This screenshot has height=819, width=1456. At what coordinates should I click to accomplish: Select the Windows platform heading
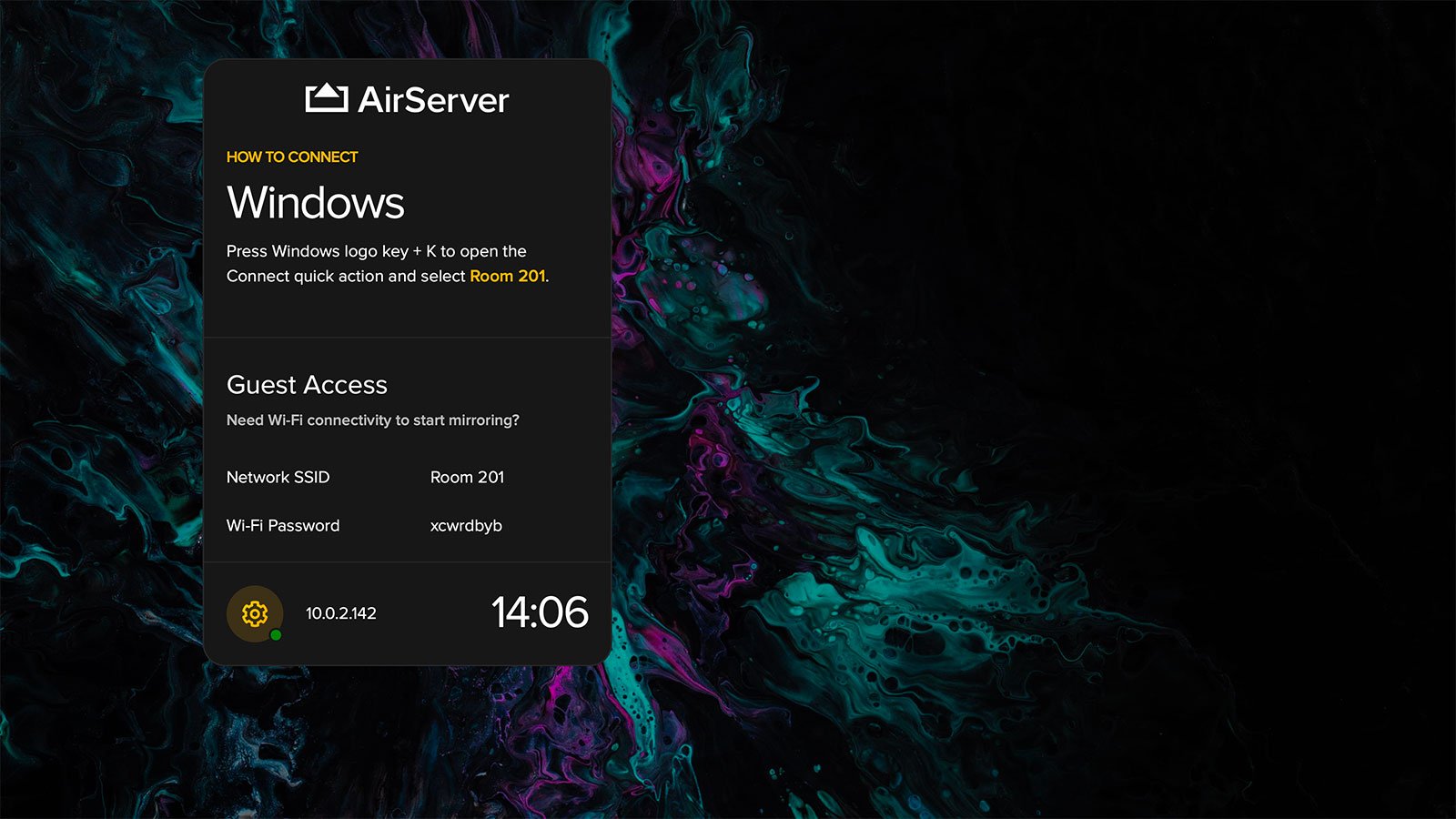pyautogui.click(x=317, y=202)
